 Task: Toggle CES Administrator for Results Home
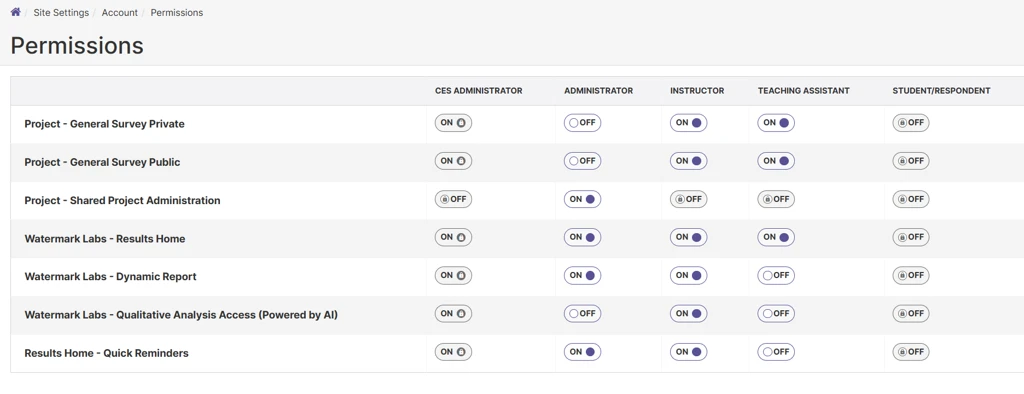(453, 237)
